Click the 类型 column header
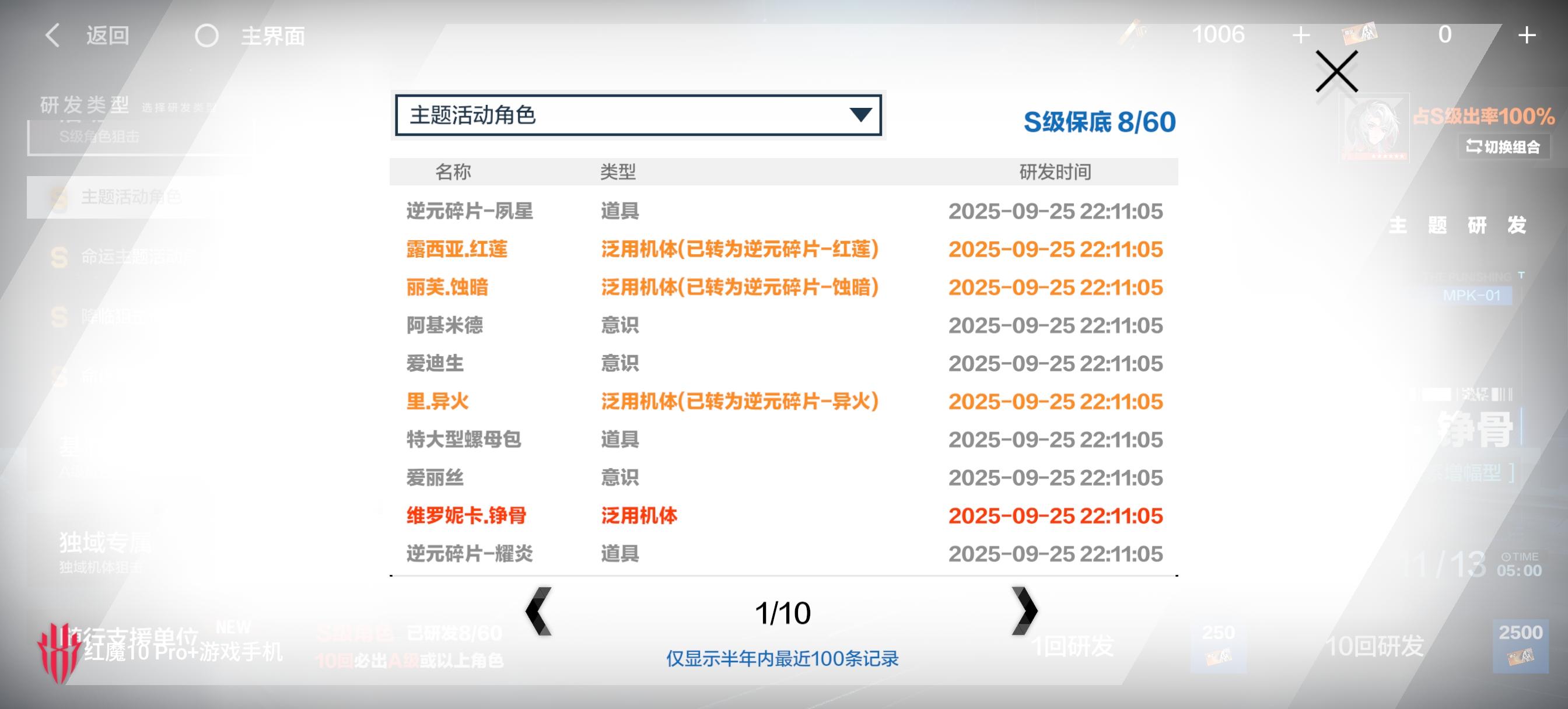Viewport: 1568px width, 709px height. click(618, 171)
